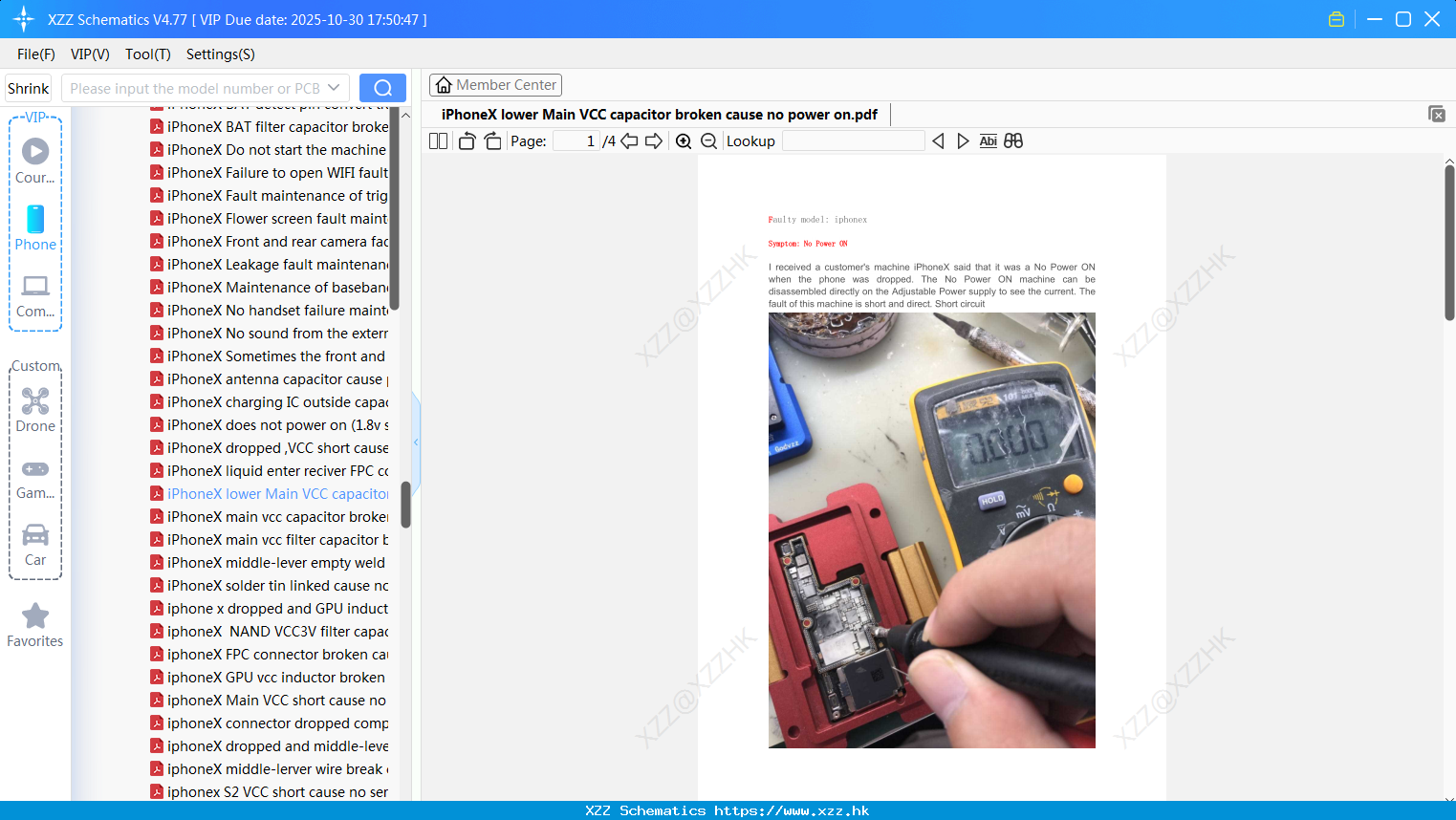
Task: Find next lookup match
Action: [963, 141]
